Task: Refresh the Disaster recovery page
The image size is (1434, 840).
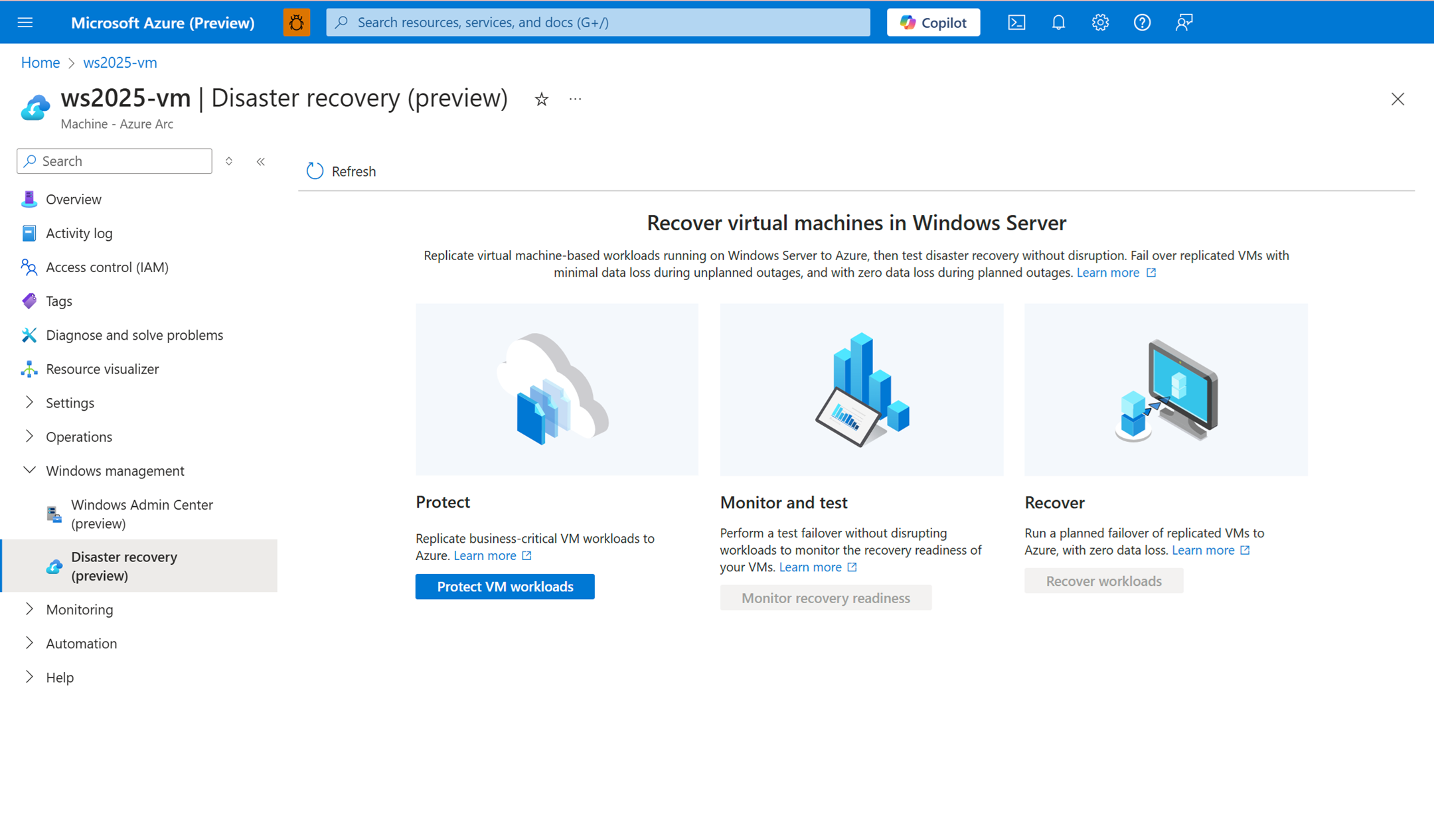Action: point(340,171)
